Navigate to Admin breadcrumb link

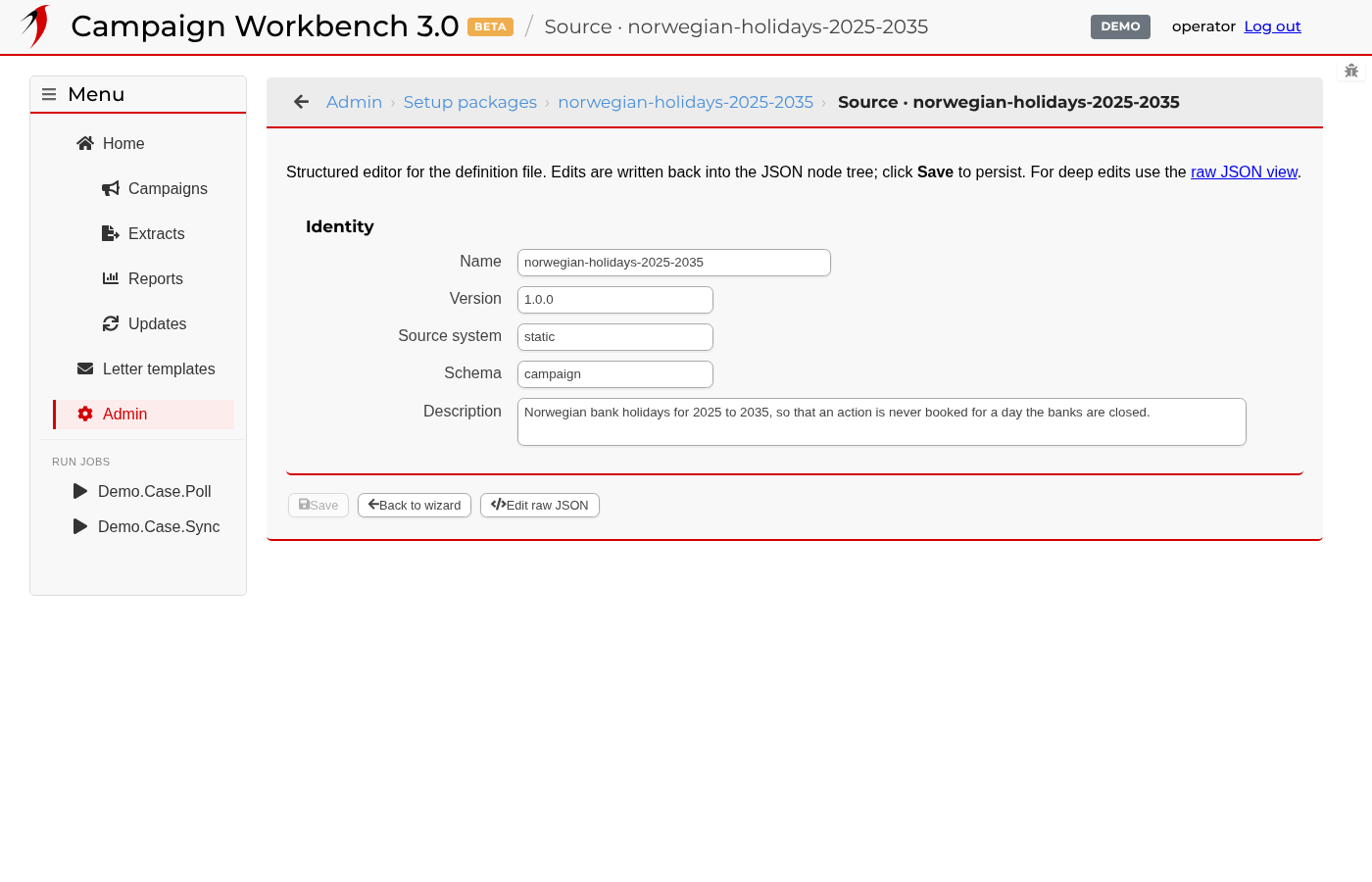click(x=354, y=102)
